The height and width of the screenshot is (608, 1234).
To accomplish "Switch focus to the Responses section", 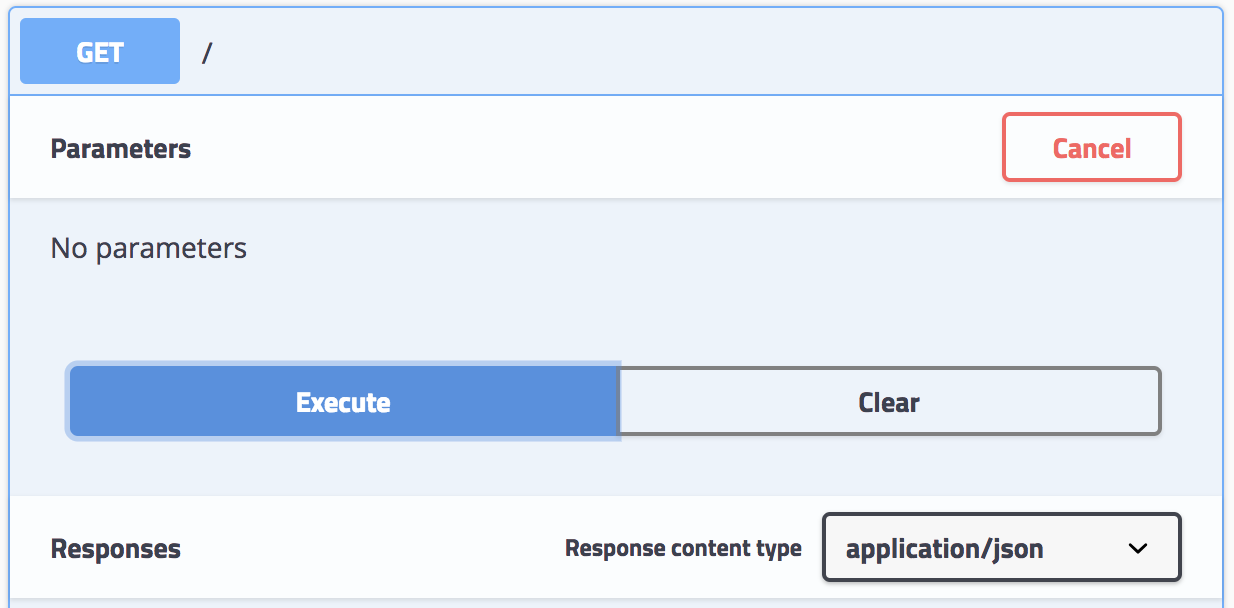I will (116, 548).
